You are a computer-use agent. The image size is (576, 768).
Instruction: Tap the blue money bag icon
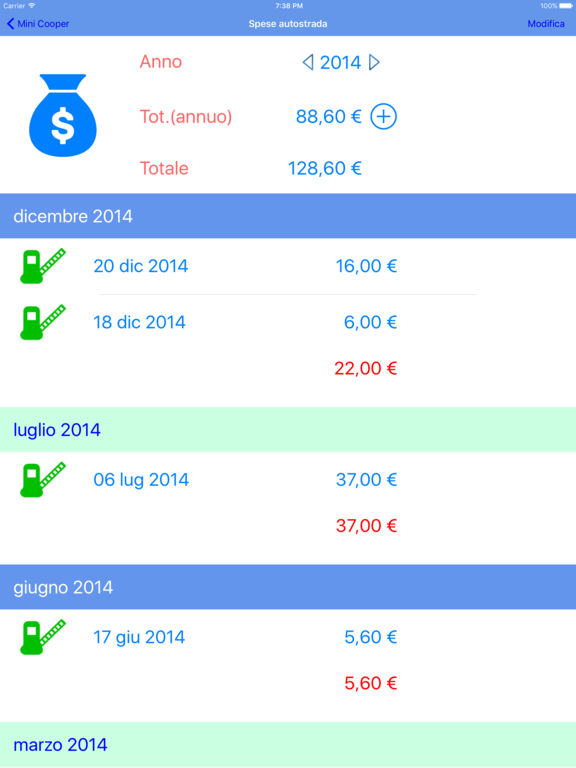[x=63, y=116]
